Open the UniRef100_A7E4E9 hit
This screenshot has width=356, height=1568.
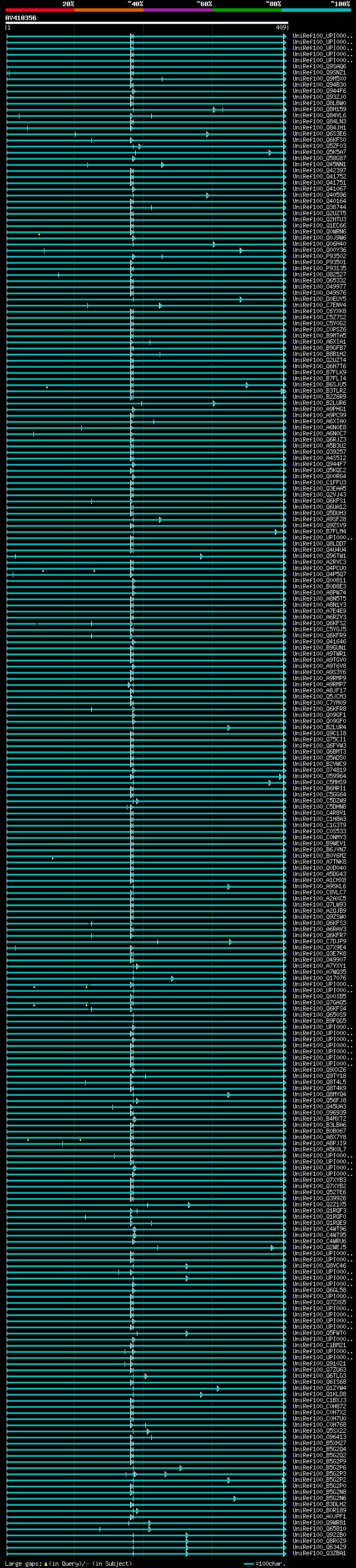[x=319, y=611]
